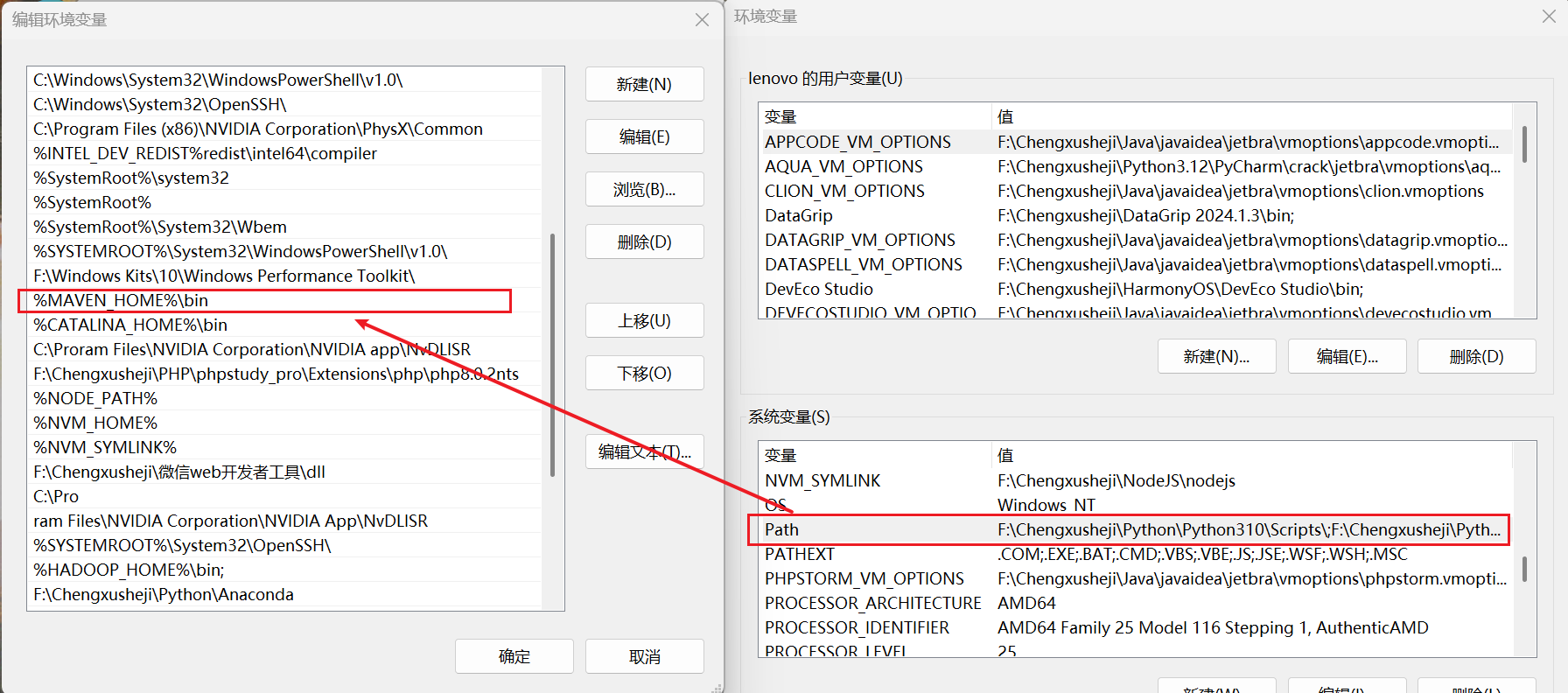Close the 环境变量 window

coord(1549,17)
